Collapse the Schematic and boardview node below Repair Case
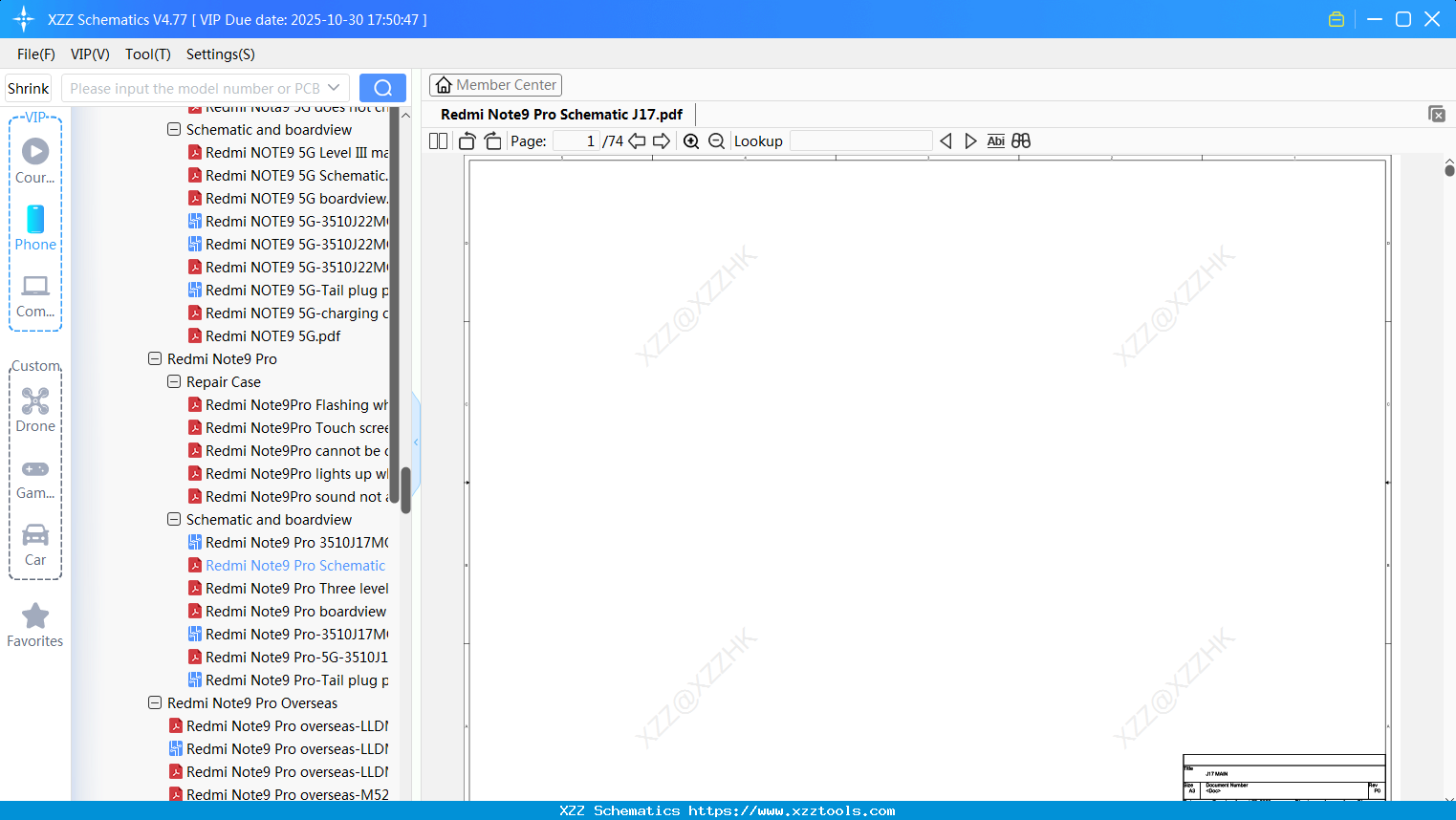Image resolution: width=1456 pixels, height=820 pixels. pyautogui.click(x=174, y=519)
